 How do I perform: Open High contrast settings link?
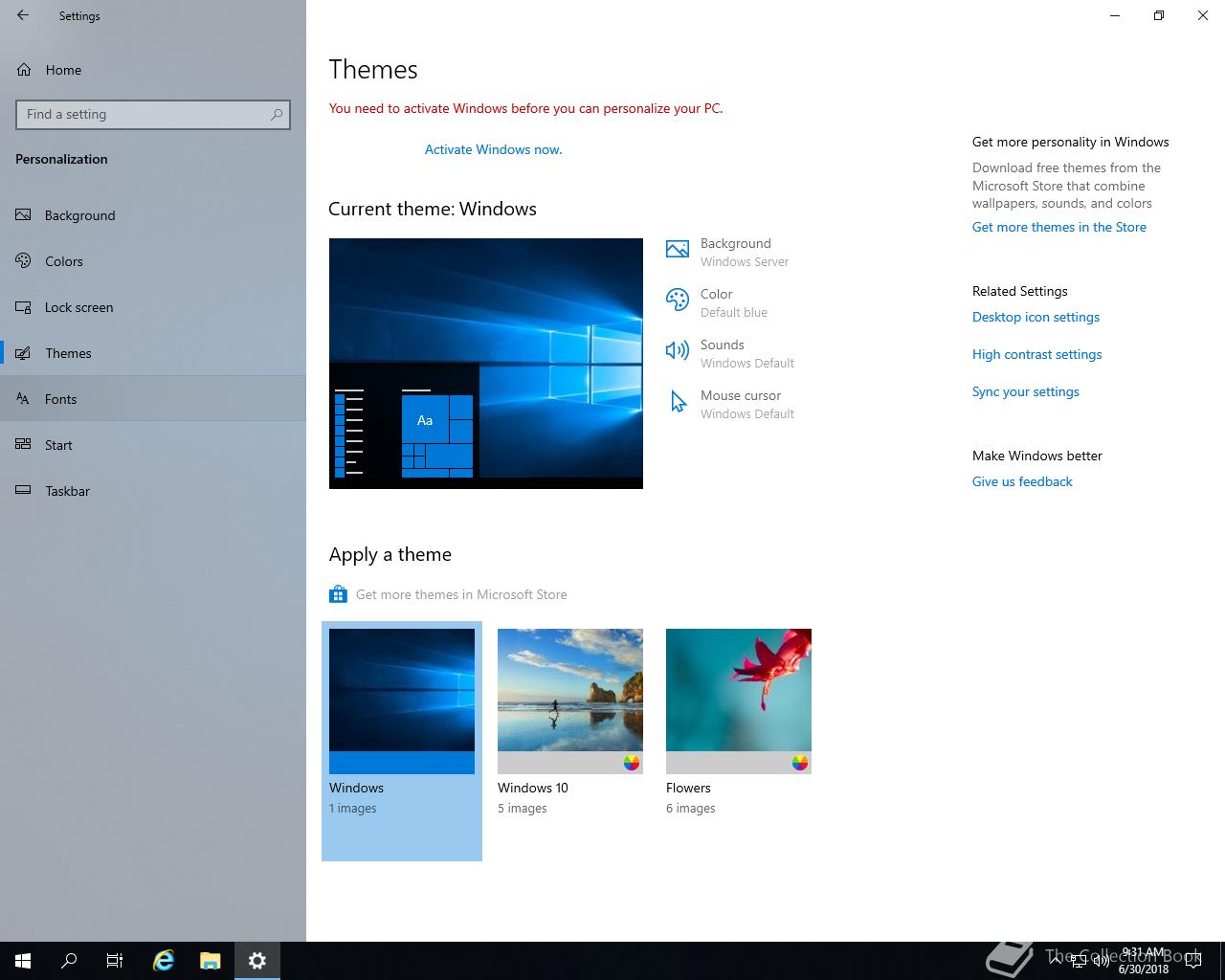pyautogui.click(x=1036, y=354)
